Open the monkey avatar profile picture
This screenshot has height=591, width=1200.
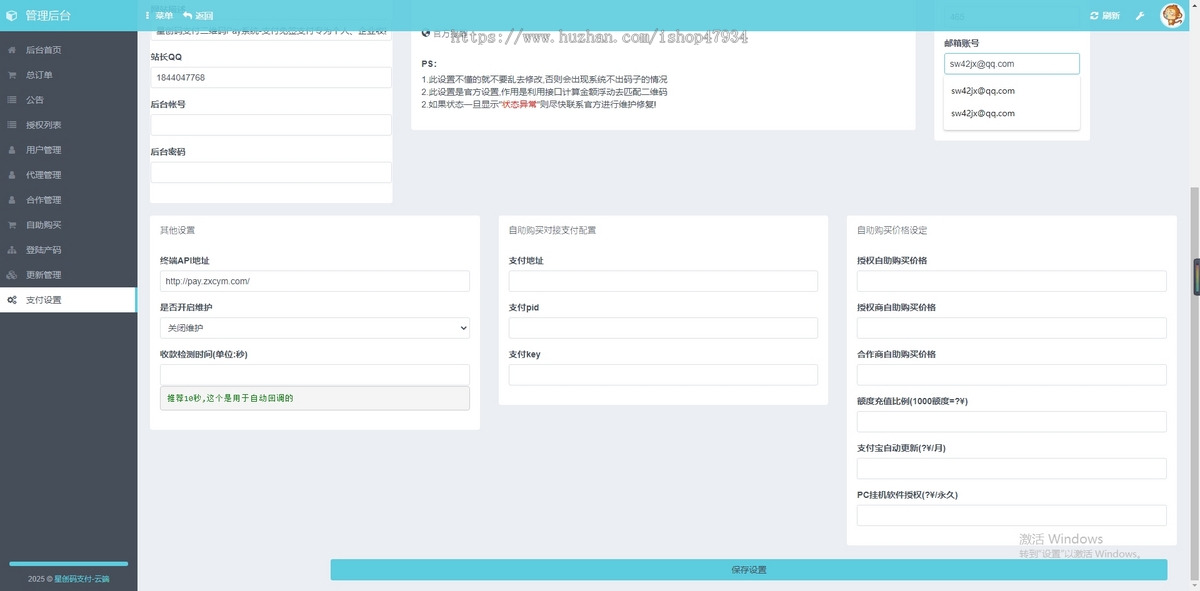click(x=1171, y=15)
